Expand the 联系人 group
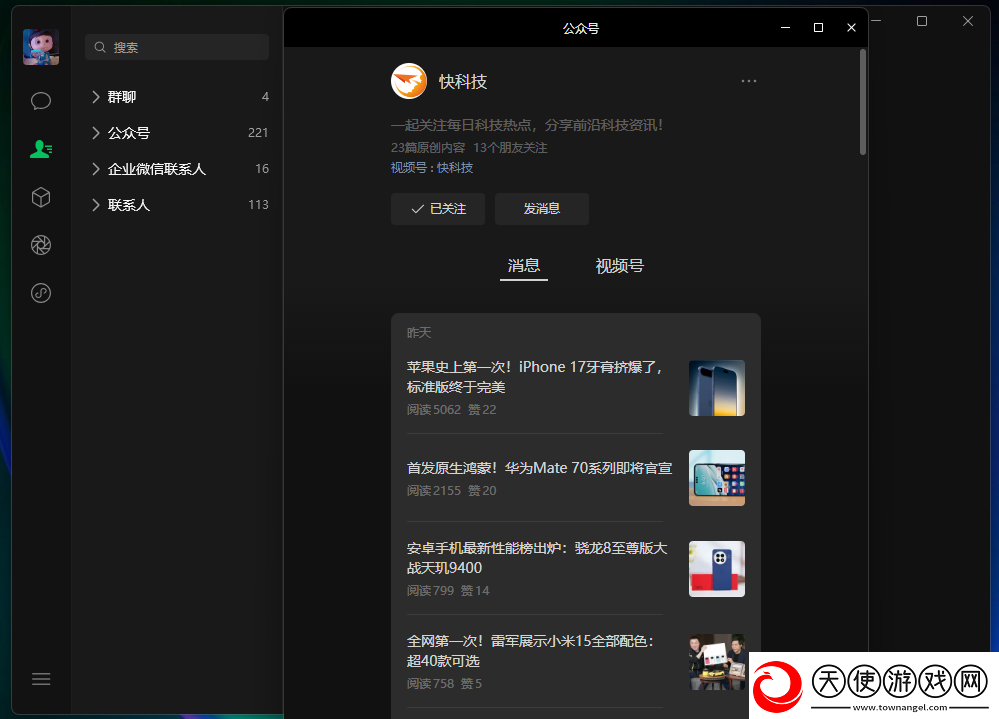This screenshot has height=719, width=999. click(176, 204)
